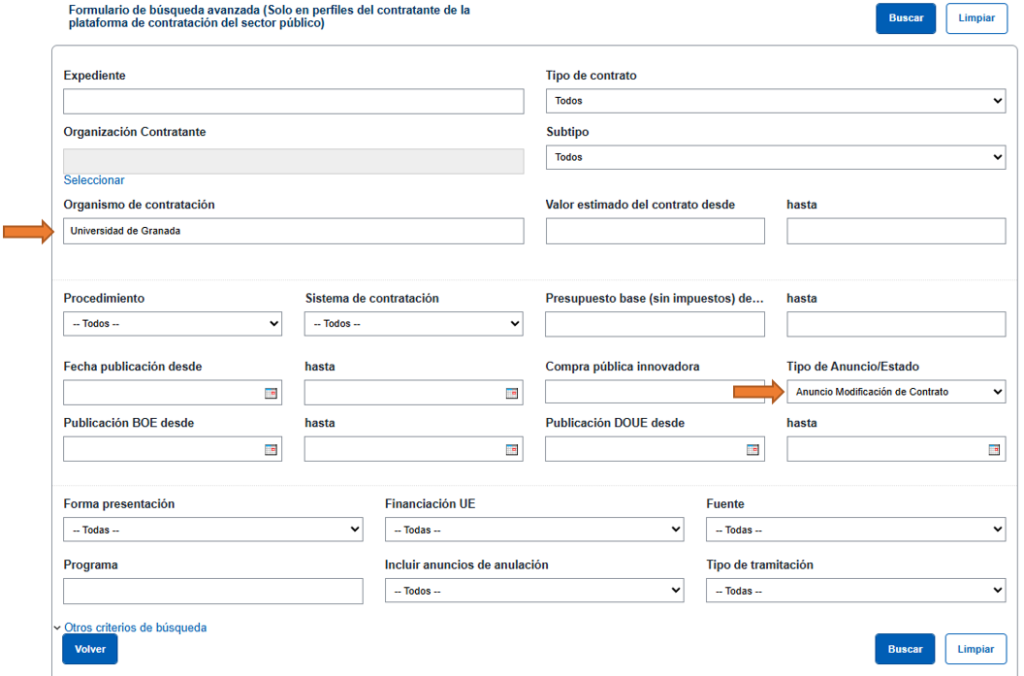1024x676 pixels.
Task: Open the Forma presentación dropdown
Action: (213, 530)
